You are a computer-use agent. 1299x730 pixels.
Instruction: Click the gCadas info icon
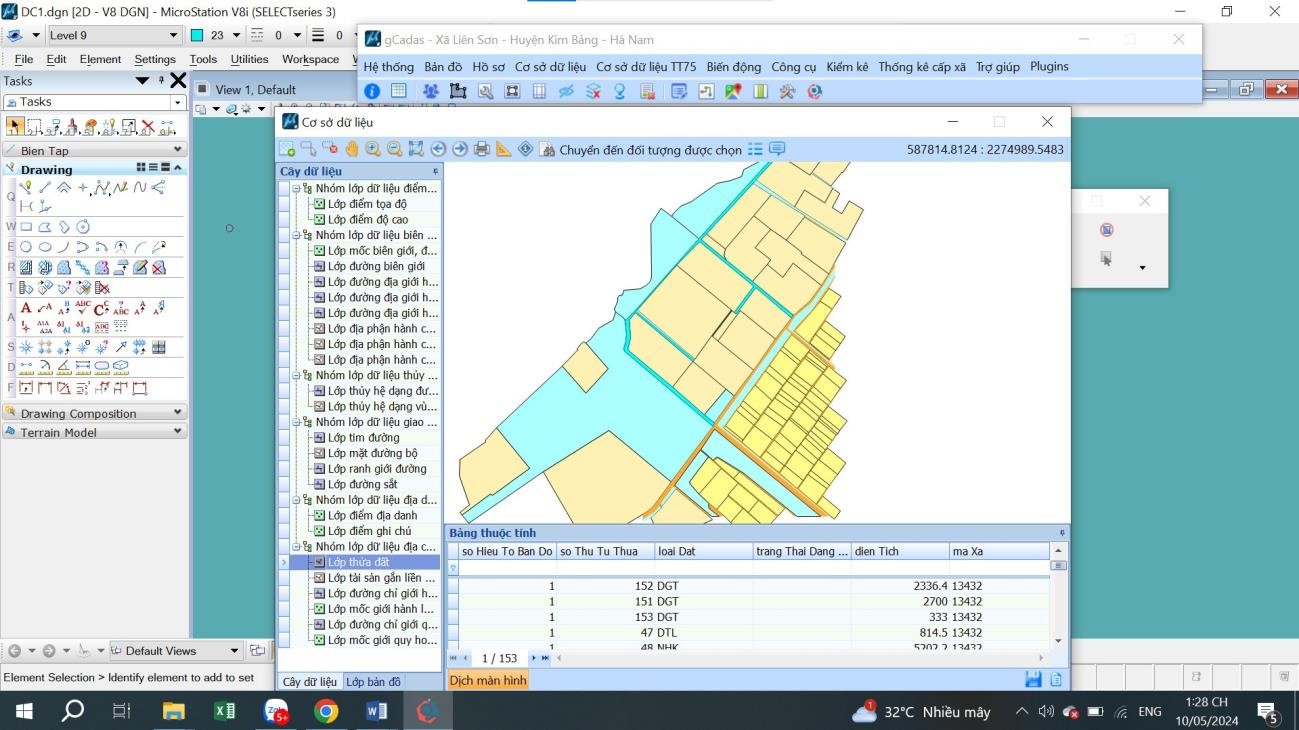pyautogui.click(x=372, y=91)
